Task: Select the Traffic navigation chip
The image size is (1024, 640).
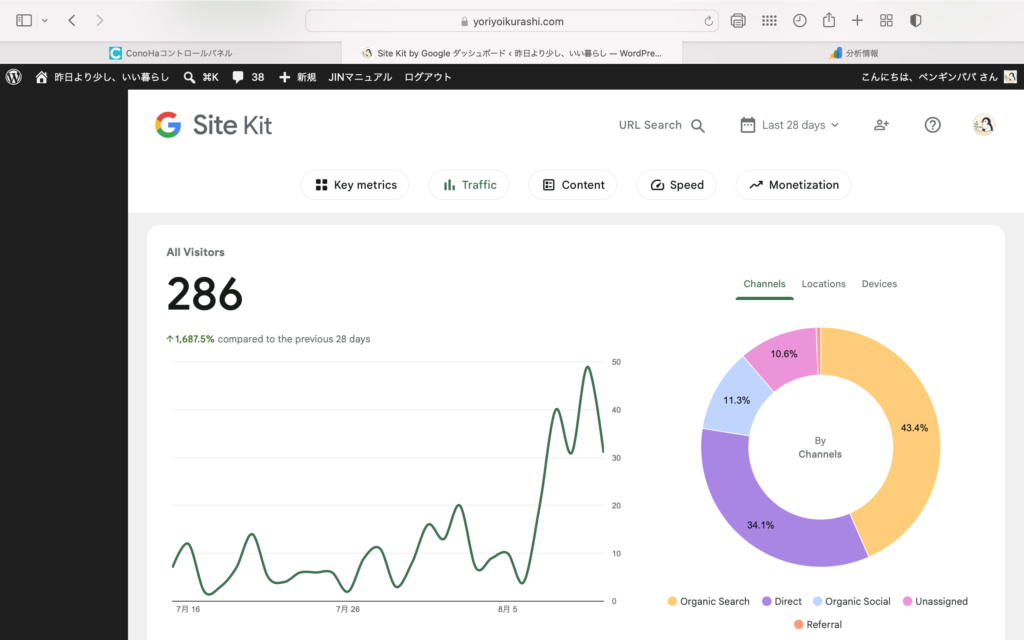Action: coord(469,185)
